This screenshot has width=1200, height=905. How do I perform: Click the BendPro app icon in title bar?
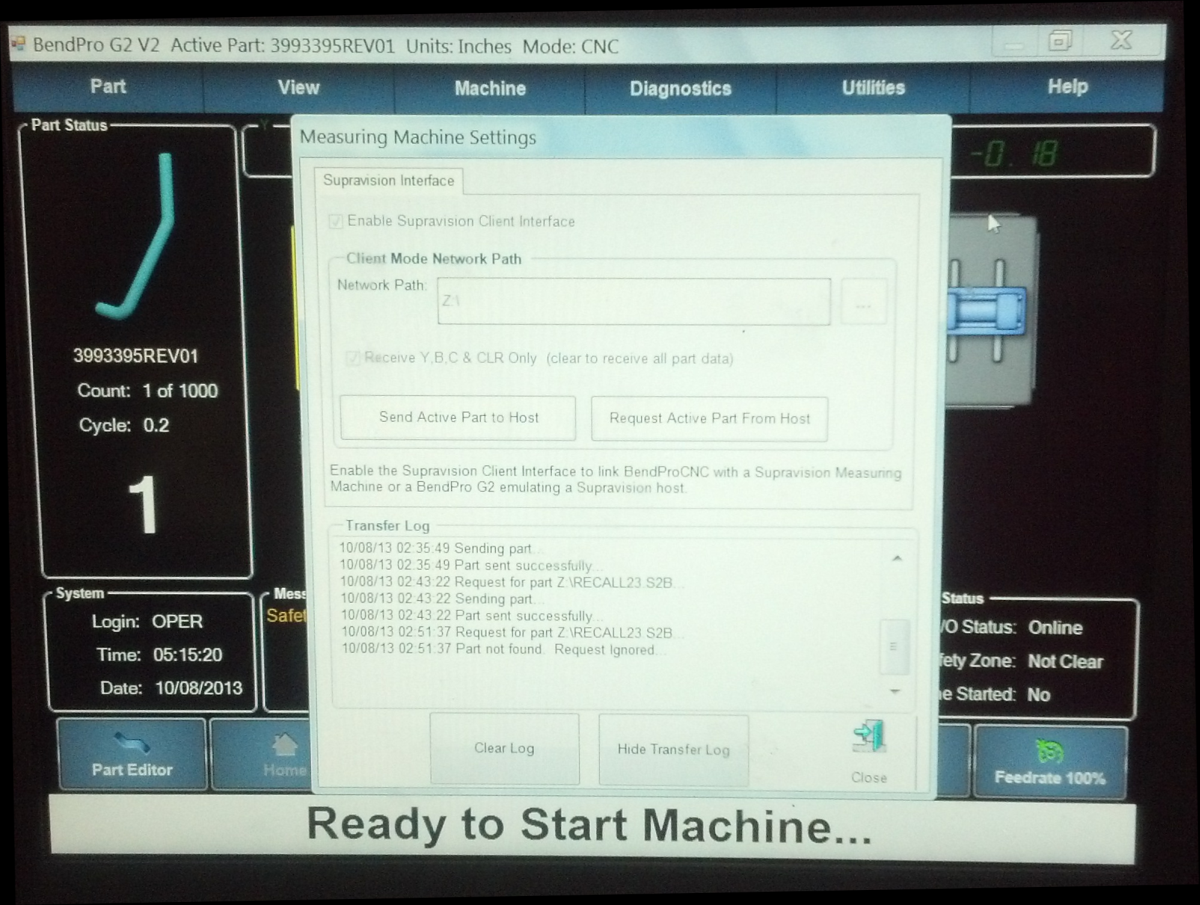[18, 46]
